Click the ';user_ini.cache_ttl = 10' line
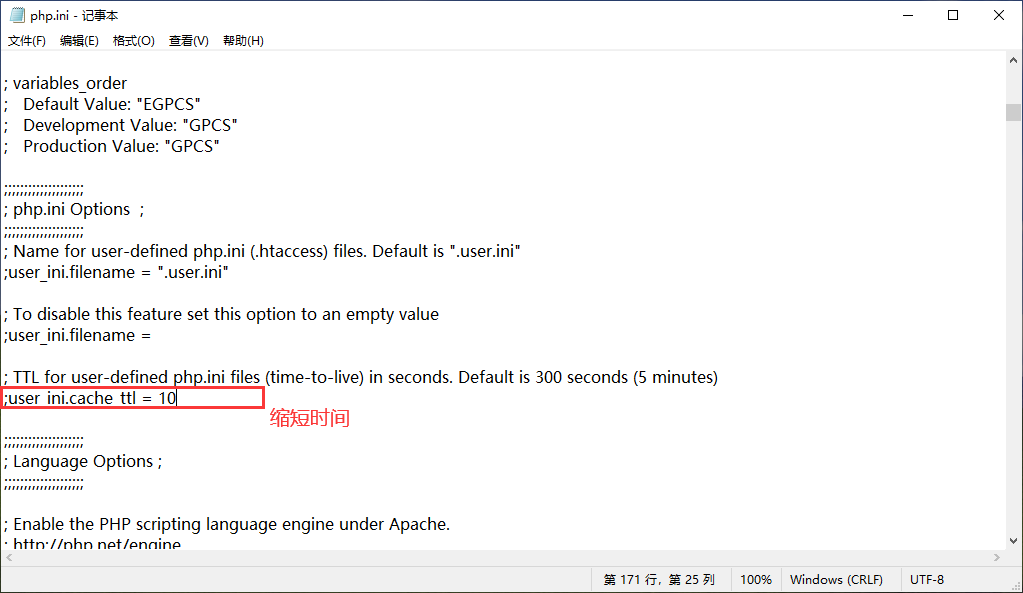Screen dimensions: 1023x593 pyautogui.click(x=90, y=398)
